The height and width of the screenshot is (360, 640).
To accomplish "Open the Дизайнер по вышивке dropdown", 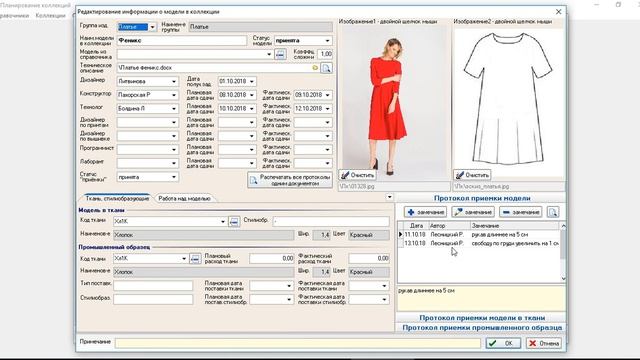I will click(174, 136).
